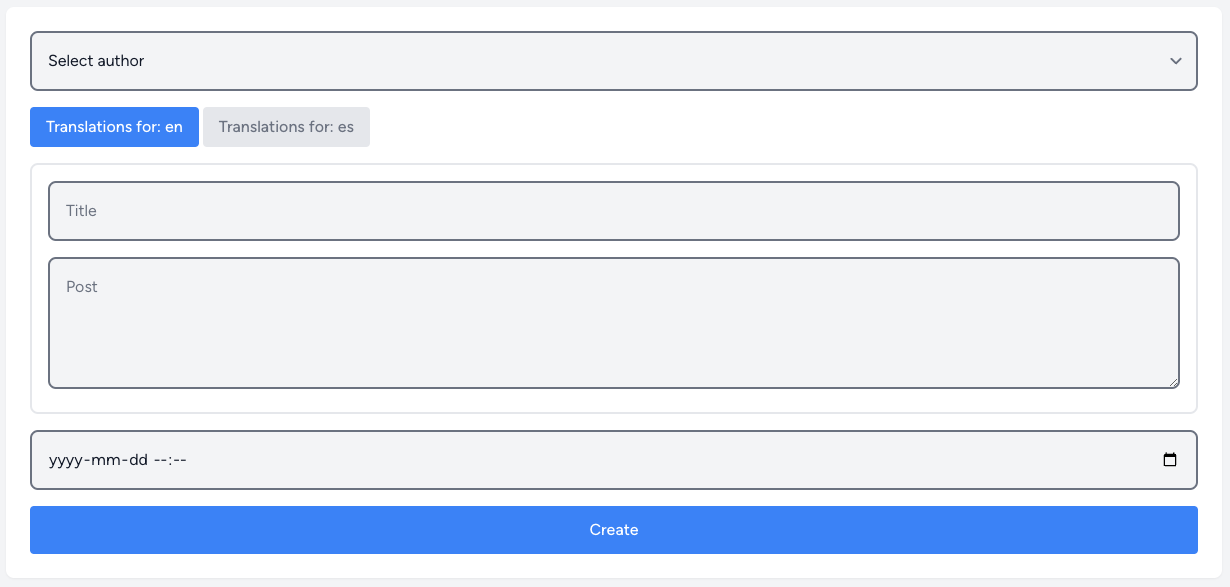The width and height of the screenshot is (1230, 587).
Task: Select the dd day segment
Action: pos(137,460)
